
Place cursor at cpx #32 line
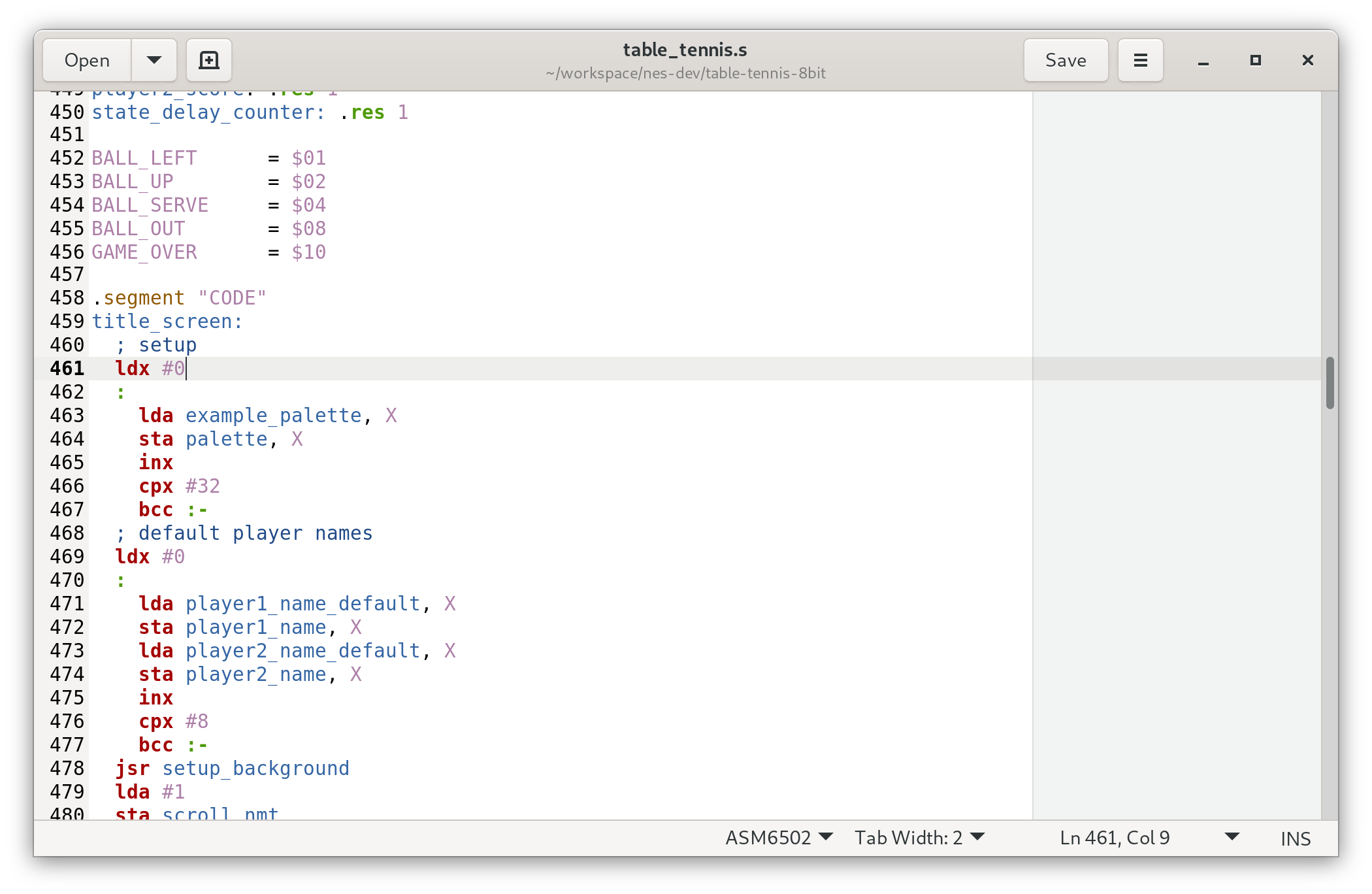coord(179,486)
